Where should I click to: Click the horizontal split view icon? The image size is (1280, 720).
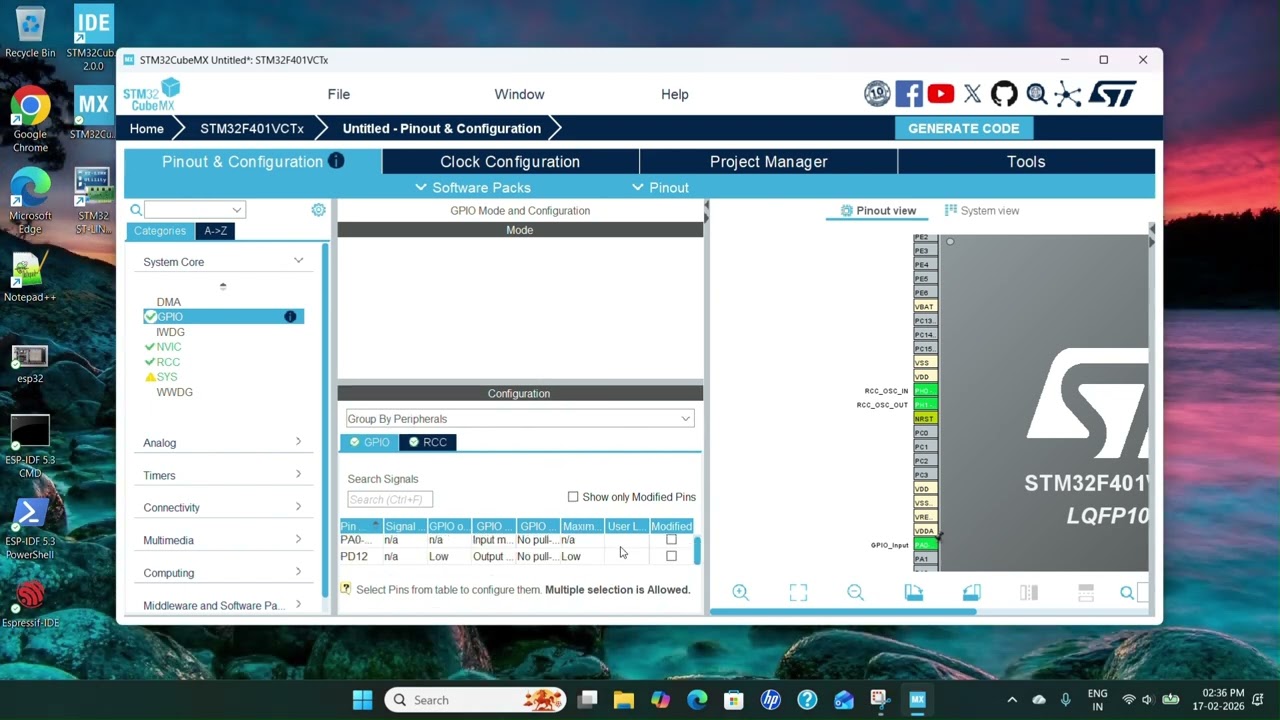(1086, 592)
